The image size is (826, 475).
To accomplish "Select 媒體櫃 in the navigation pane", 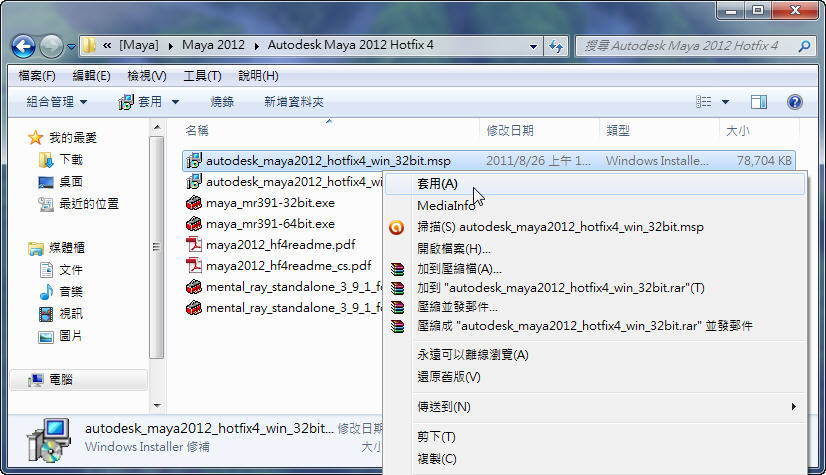I will [x=66, y=248].
